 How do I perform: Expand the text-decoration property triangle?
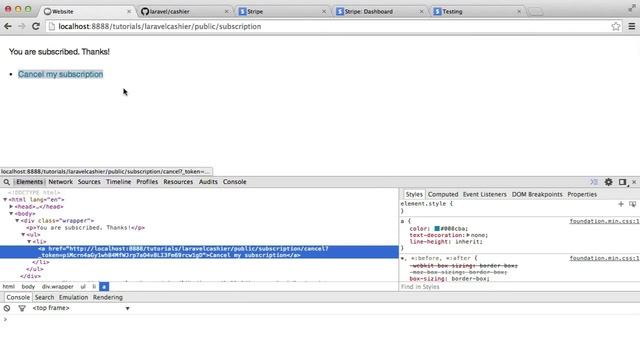tap(468, 236)
